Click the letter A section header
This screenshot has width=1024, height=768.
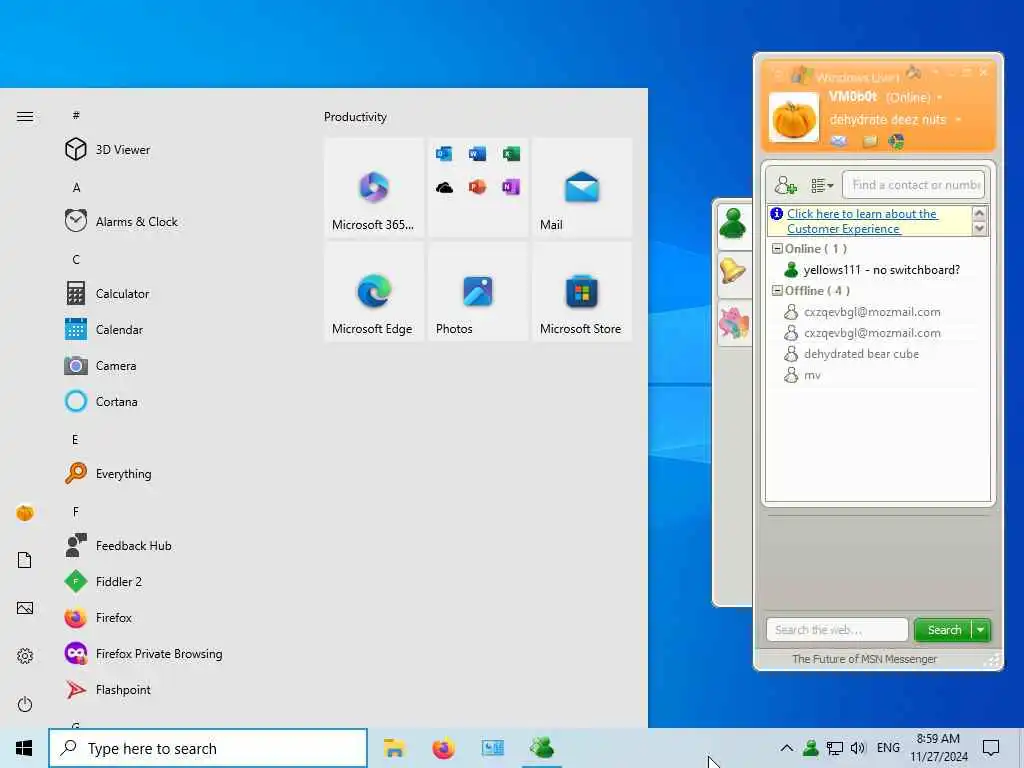click(x=76, y=187)
